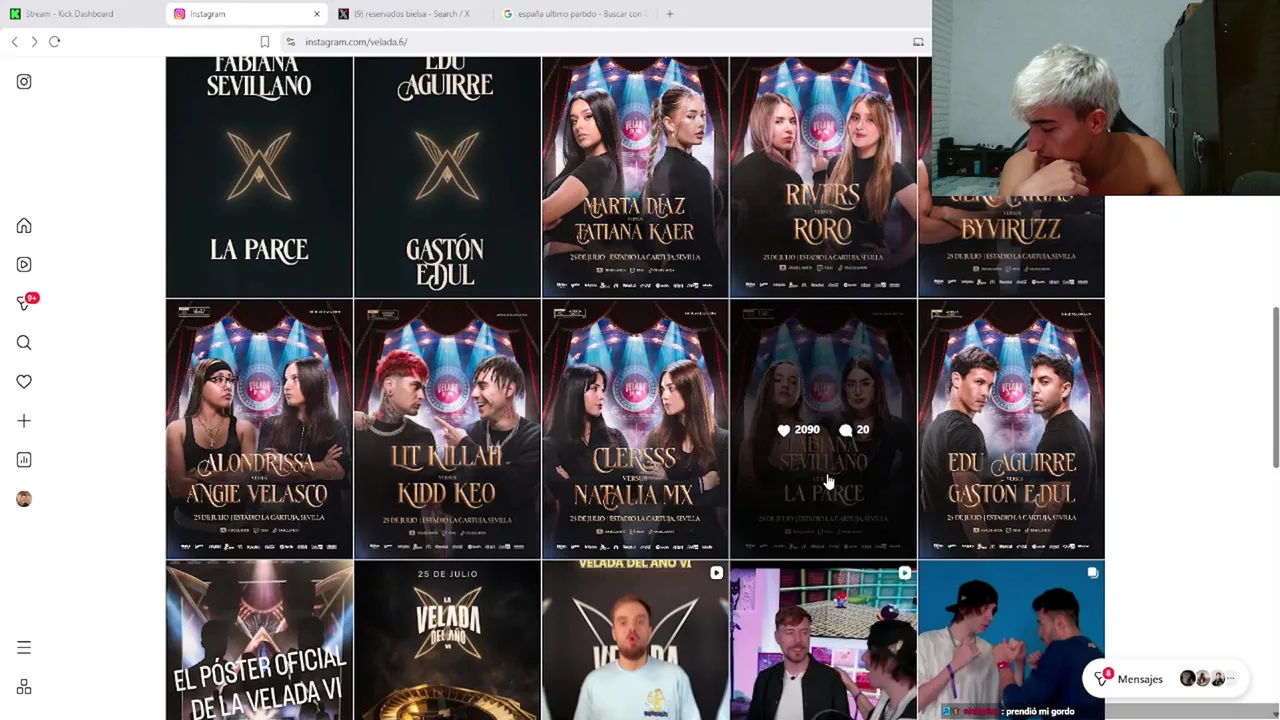Create new post plus icon
This screenshot has height=720, width=1280.
[24, 421]
